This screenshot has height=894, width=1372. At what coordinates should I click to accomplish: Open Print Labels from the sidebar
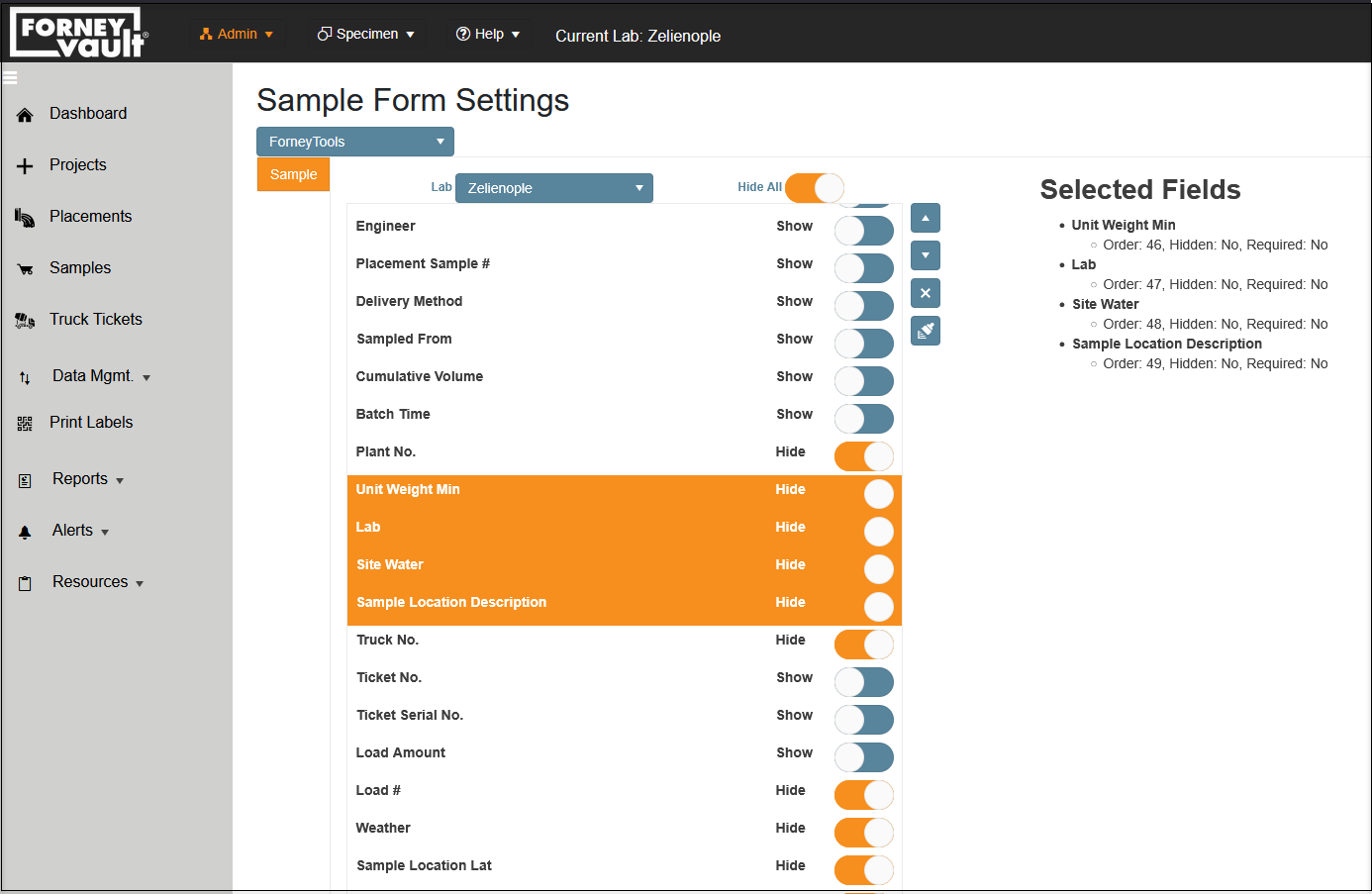[91, 422]
